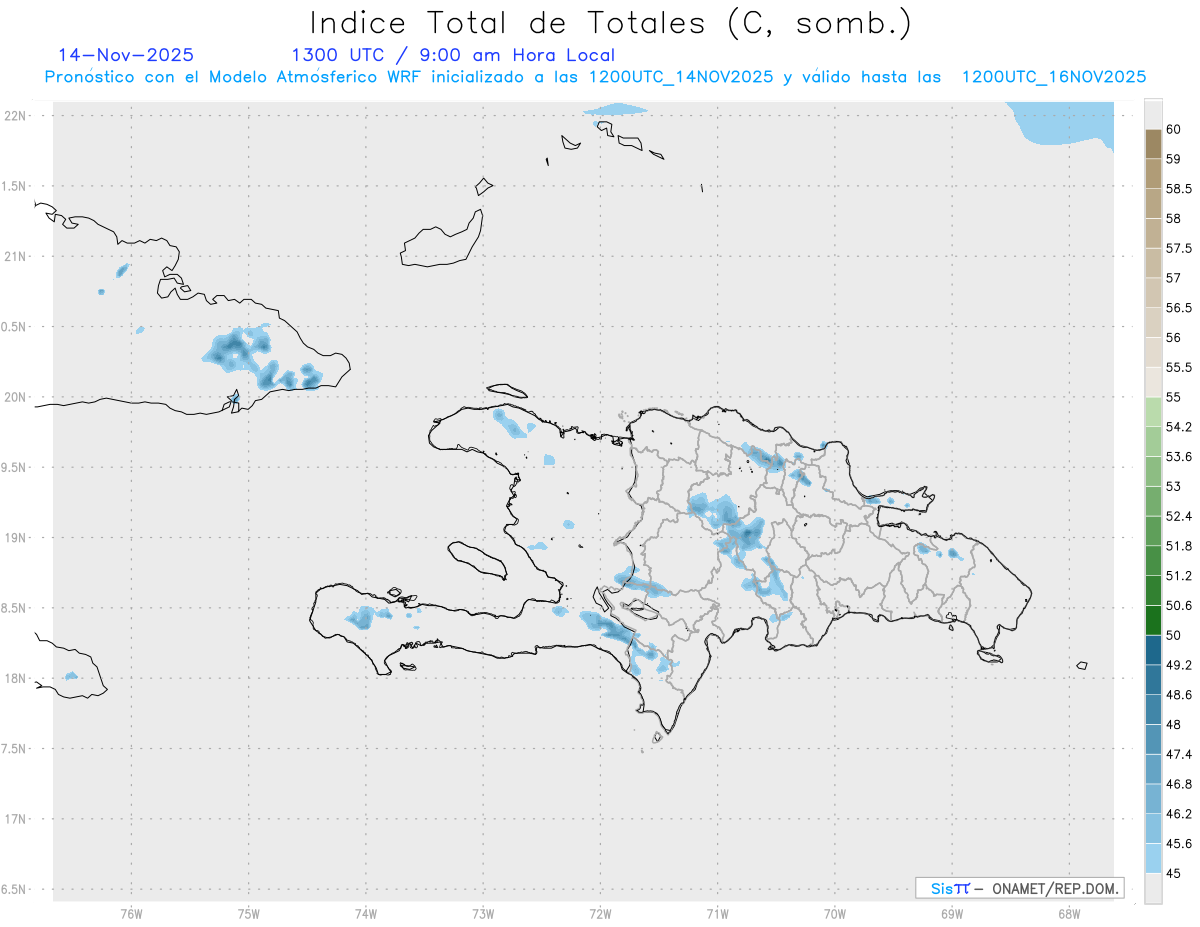Click the legend value "46.2"
The width and height of the screenshot is (1200, 927).
coord(1179,814)
